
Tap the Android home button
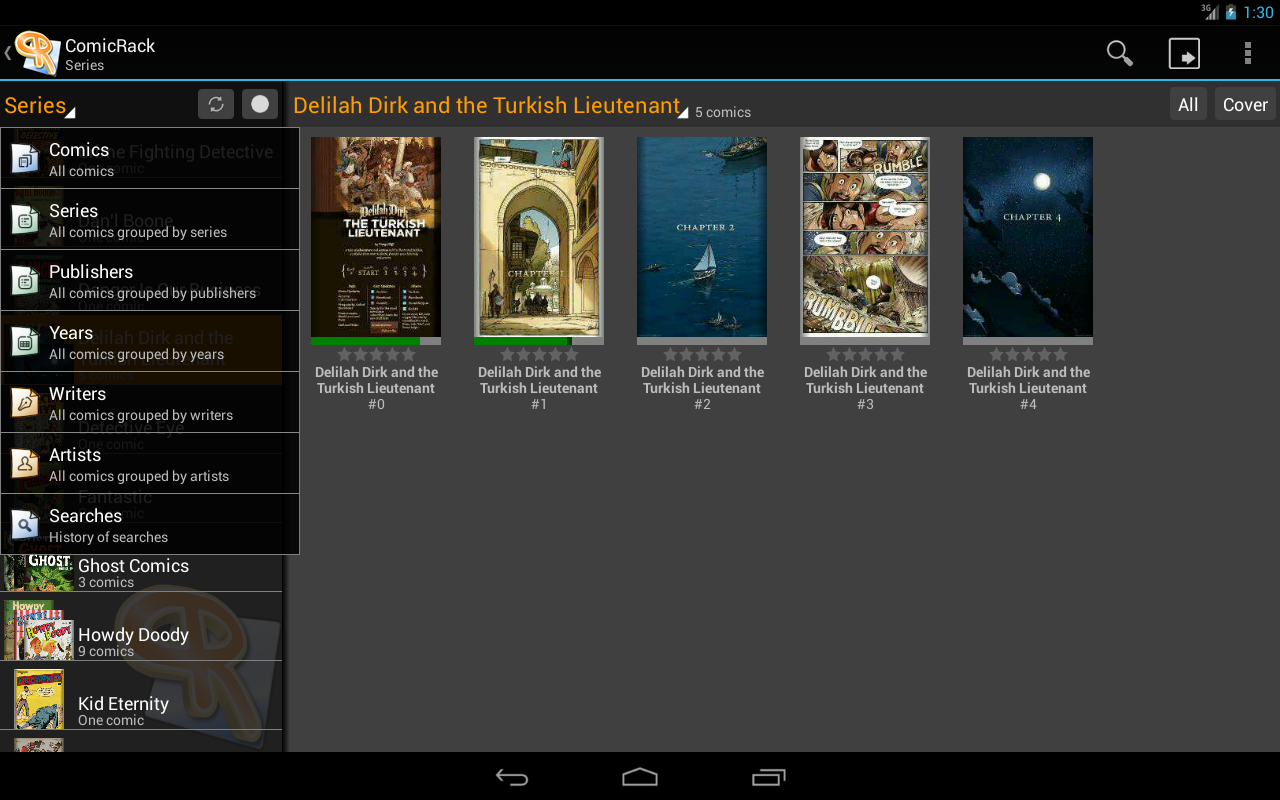(x=640, y=777)
